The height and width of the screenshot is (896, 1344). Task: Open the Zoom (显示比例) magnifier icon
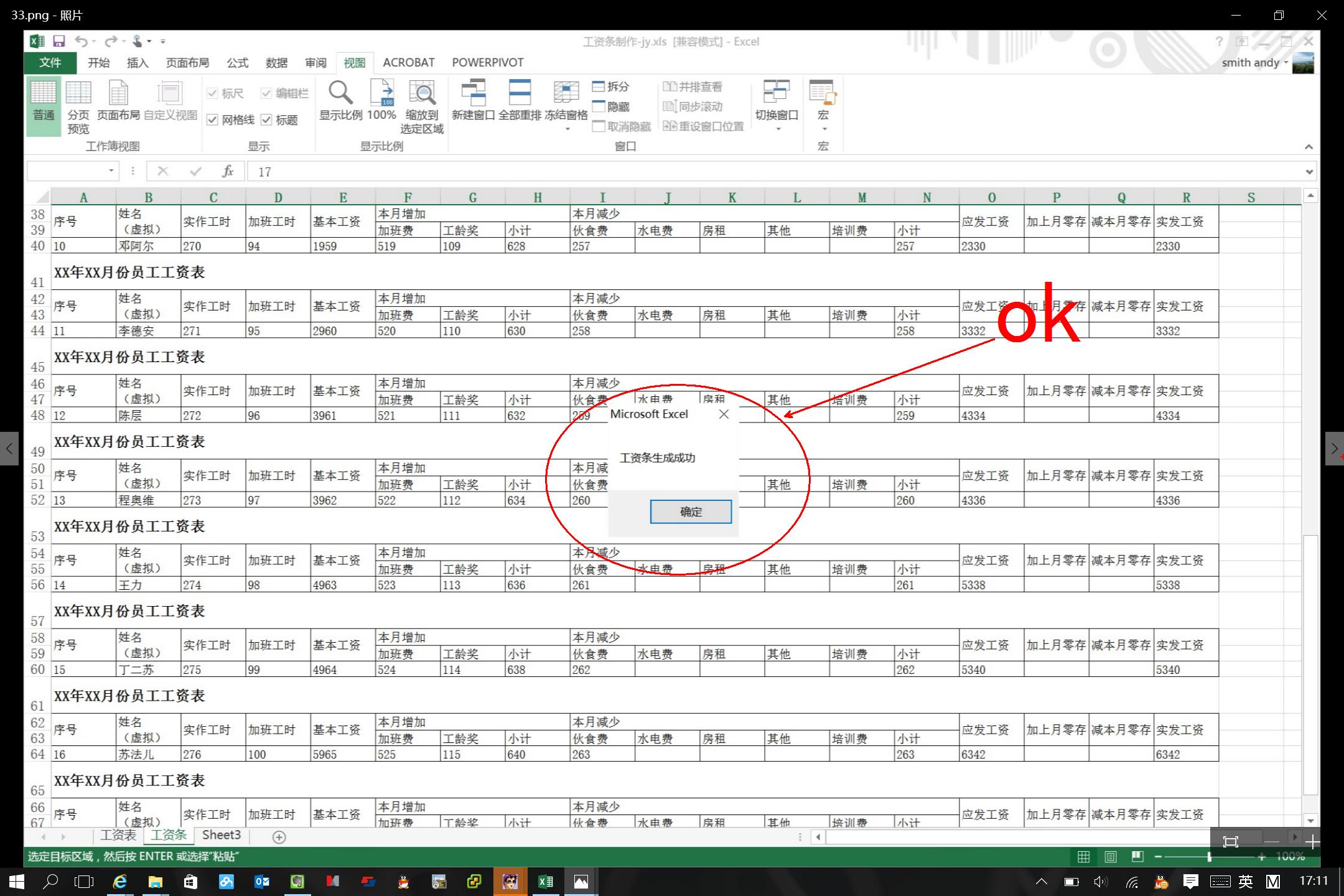340,93
